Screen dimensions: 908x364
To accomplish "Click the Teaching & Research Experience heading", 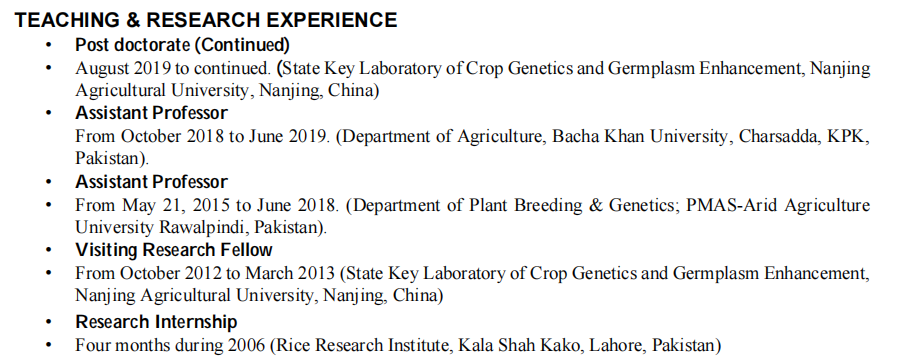I will [206, 20].
